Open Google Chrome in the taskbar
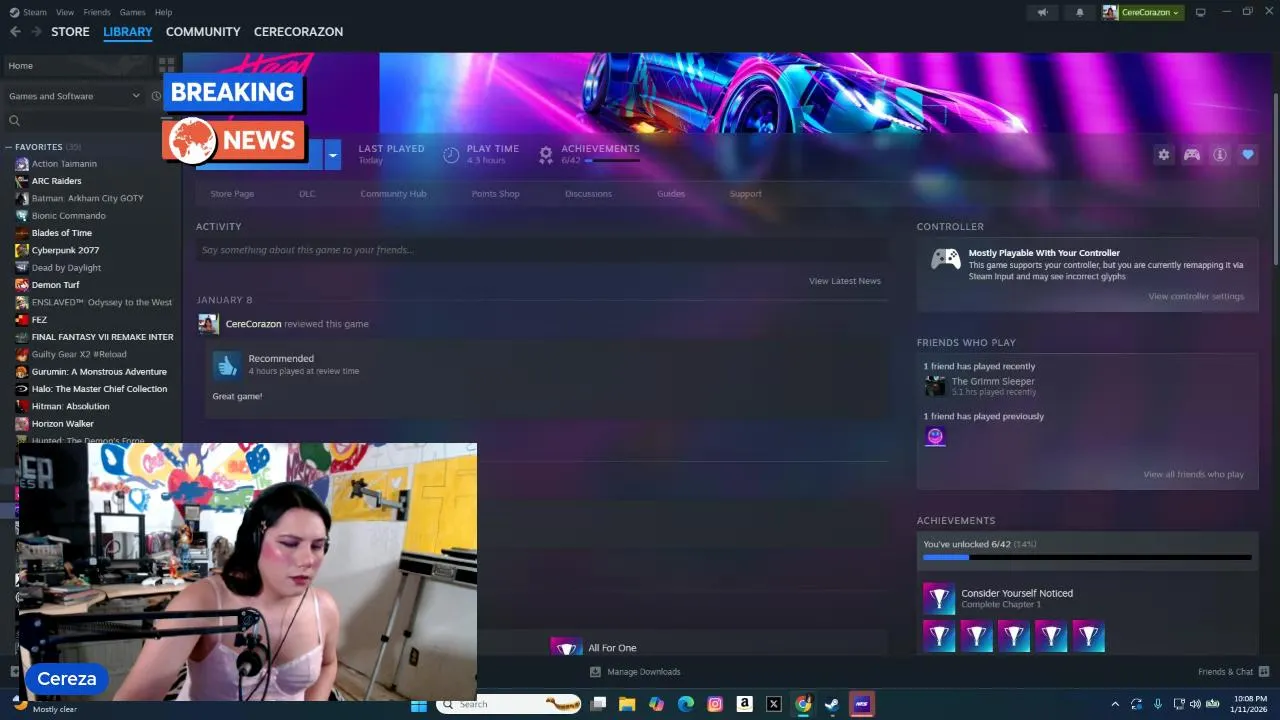 click(803, 704)
